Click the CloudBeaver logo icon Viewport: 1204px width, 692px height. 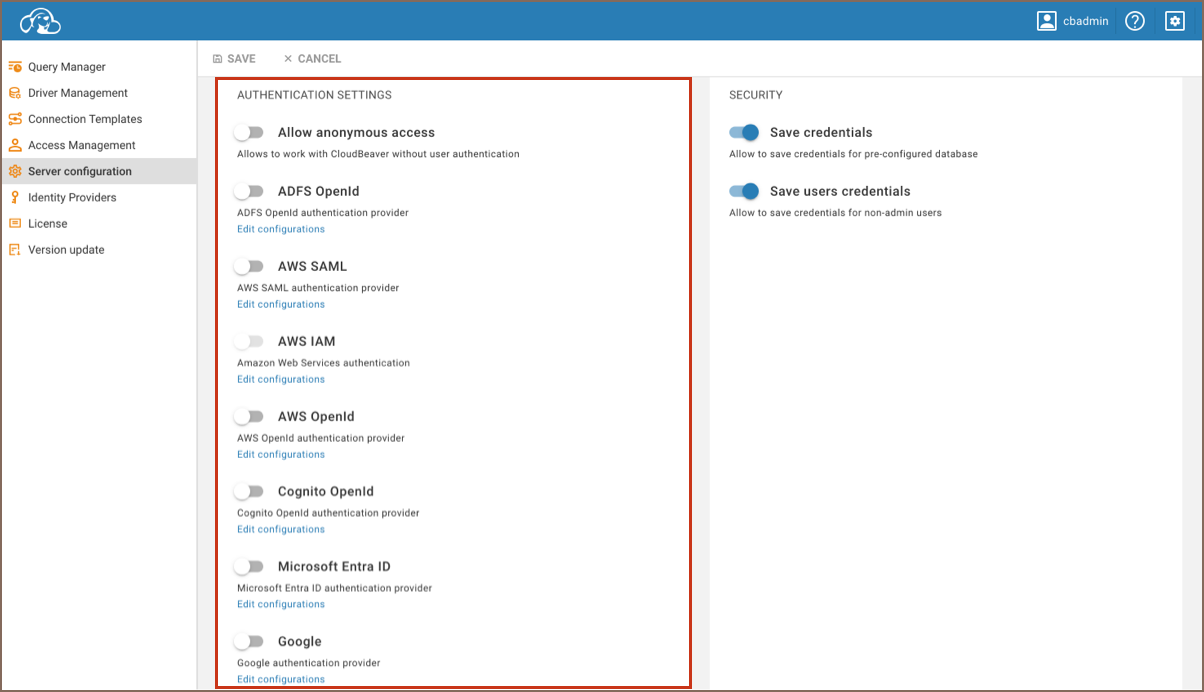point(41,21)
